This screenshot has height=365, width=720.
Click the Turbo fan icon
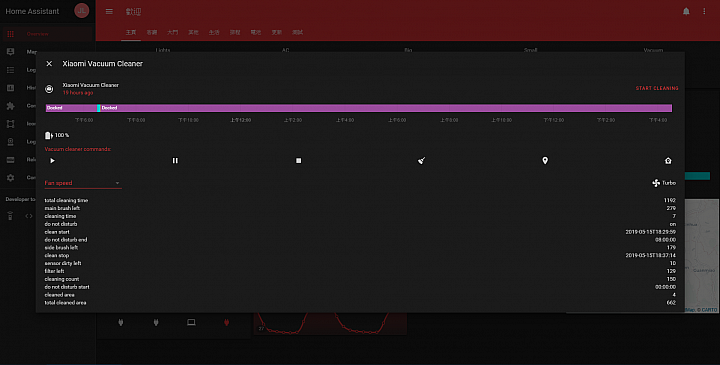[656, 183]
